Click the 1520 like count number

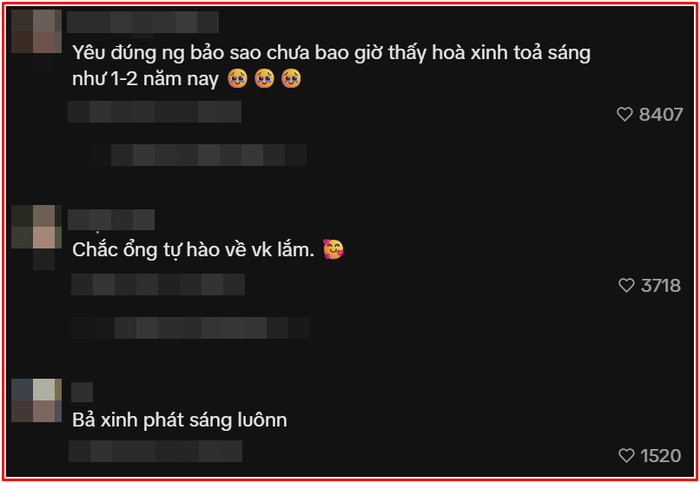coord(661,456)
